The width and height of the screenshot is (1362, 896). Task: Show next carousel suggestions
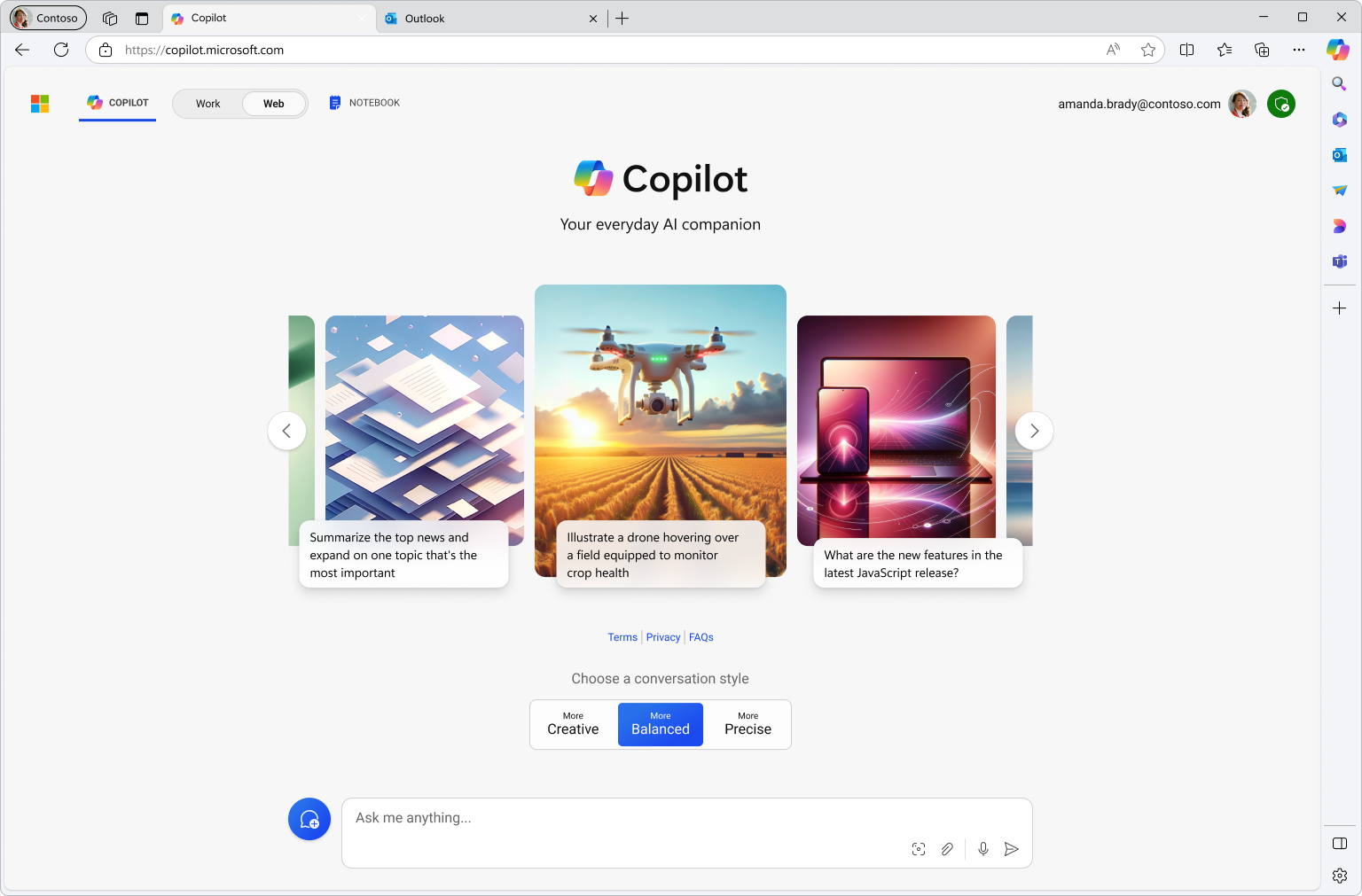(x=1034, y=431)
